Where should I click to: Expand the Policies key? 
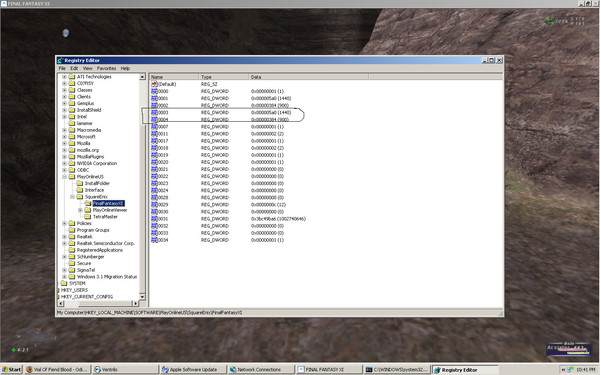64,223
